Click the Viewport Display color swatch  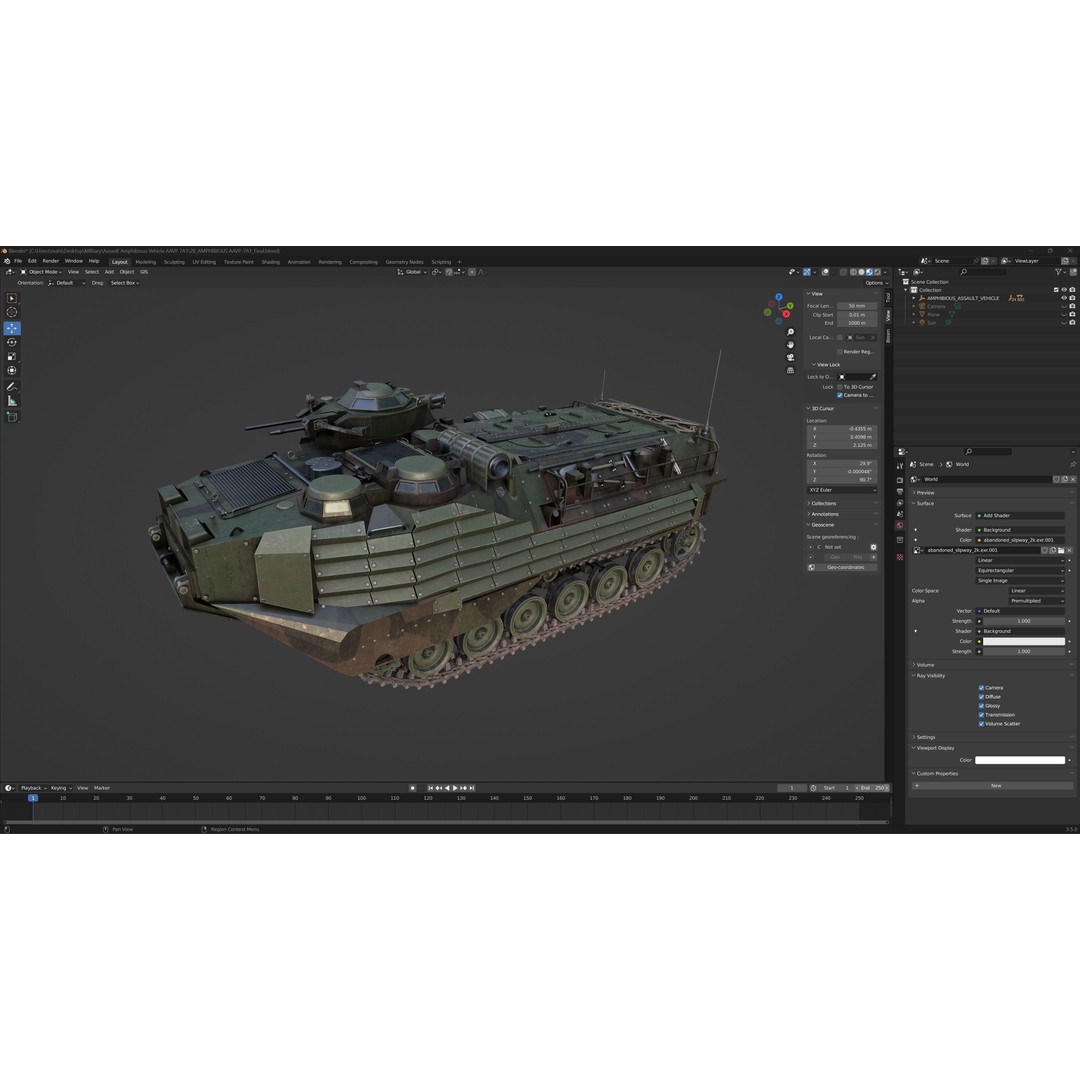(1020, 760)
